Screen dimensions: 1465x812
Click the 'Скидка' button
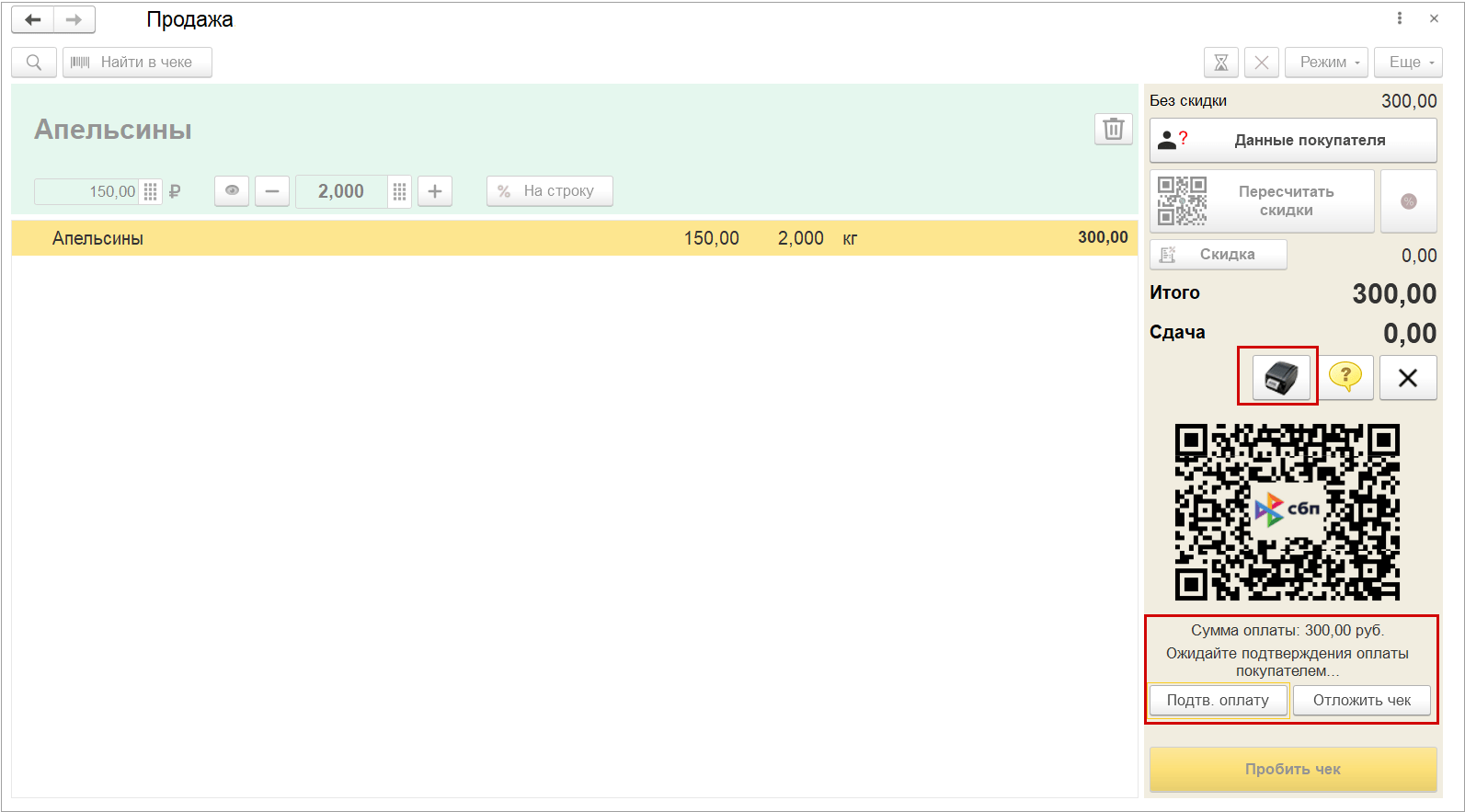point(1218,255)
